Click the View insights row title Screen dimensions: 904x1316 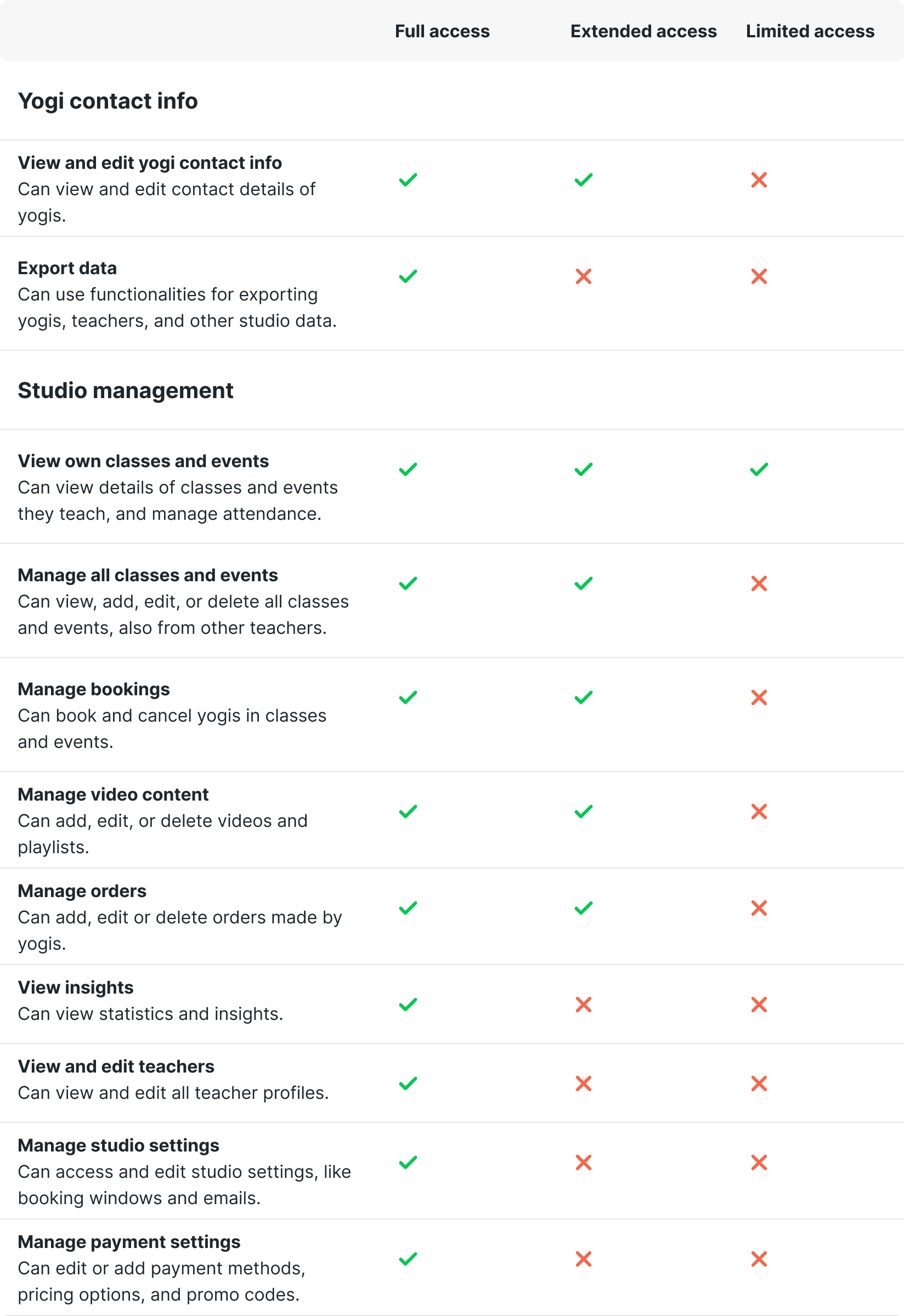coord(75,988)
